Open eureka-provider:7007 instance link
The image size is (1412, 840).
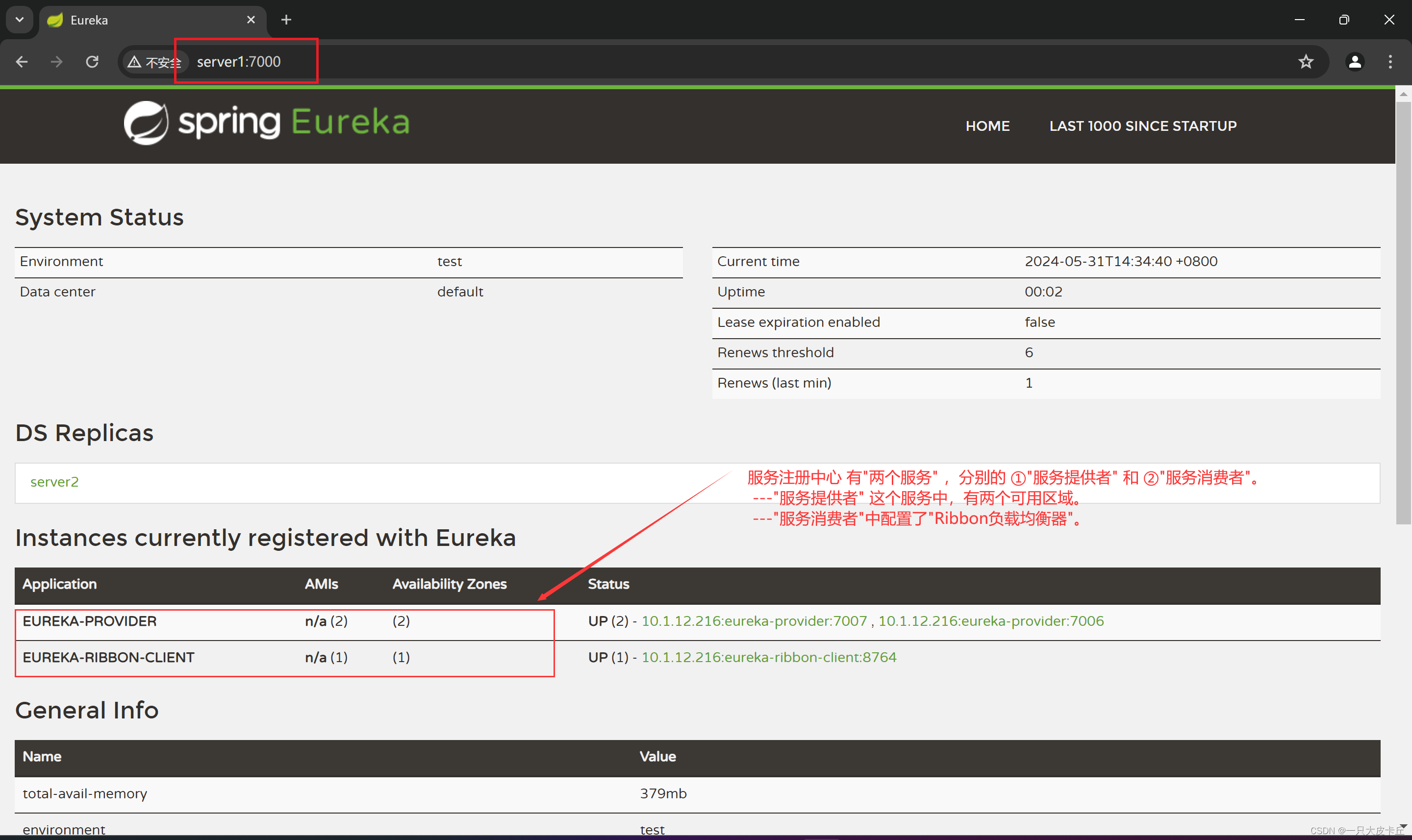click(754, 621)
